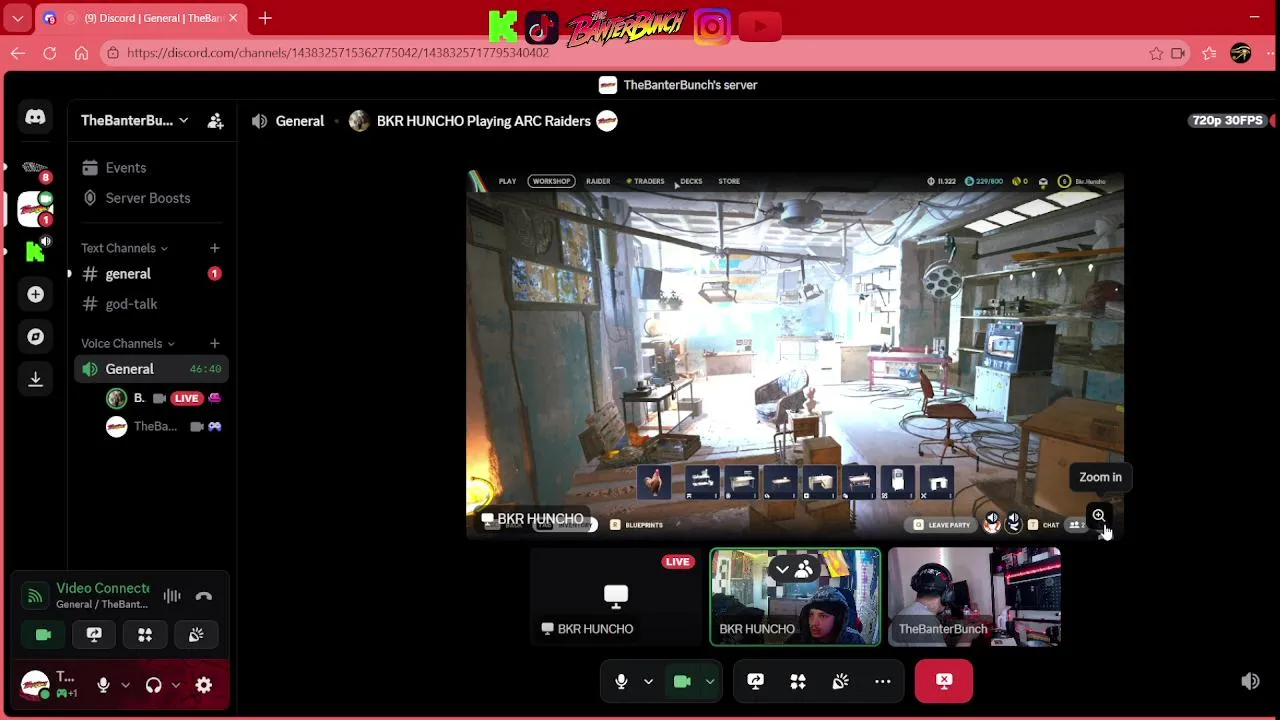Click red disconnect button in call bar

944,681
